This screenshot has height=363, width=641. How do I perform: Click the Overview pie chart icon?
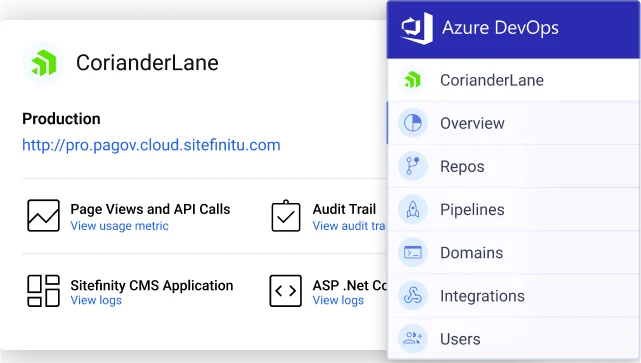tap(412, 123)
